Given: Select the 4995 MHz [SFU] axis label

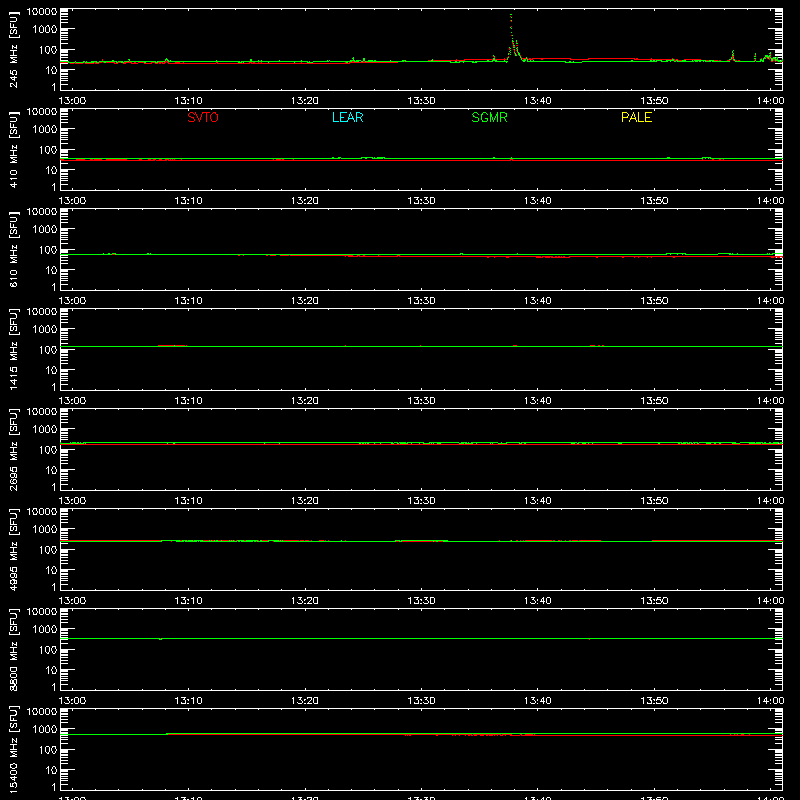Looking at the screenshot, I should click(x=13, y=549).
